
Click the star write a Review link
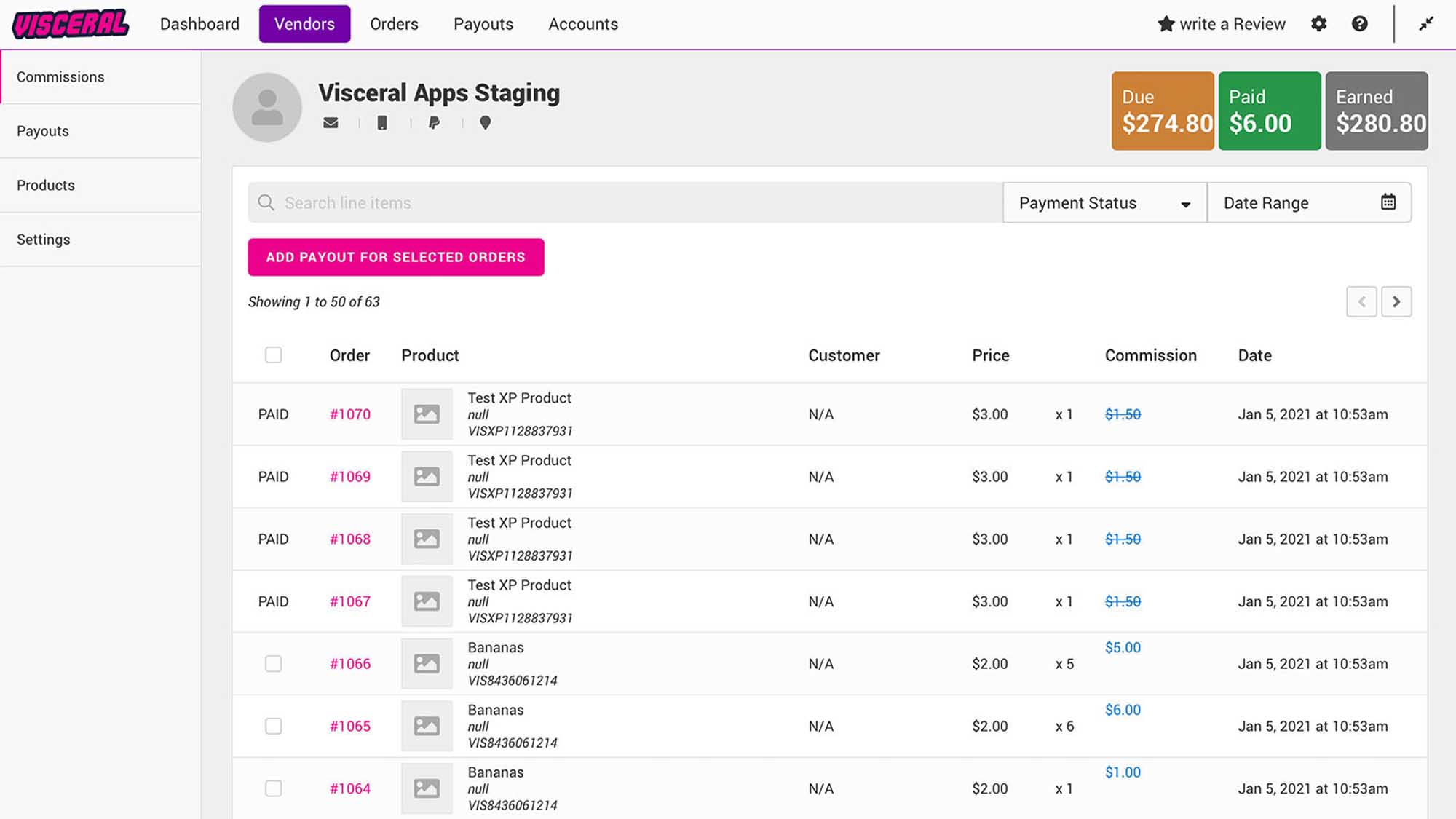(1222, 24)
